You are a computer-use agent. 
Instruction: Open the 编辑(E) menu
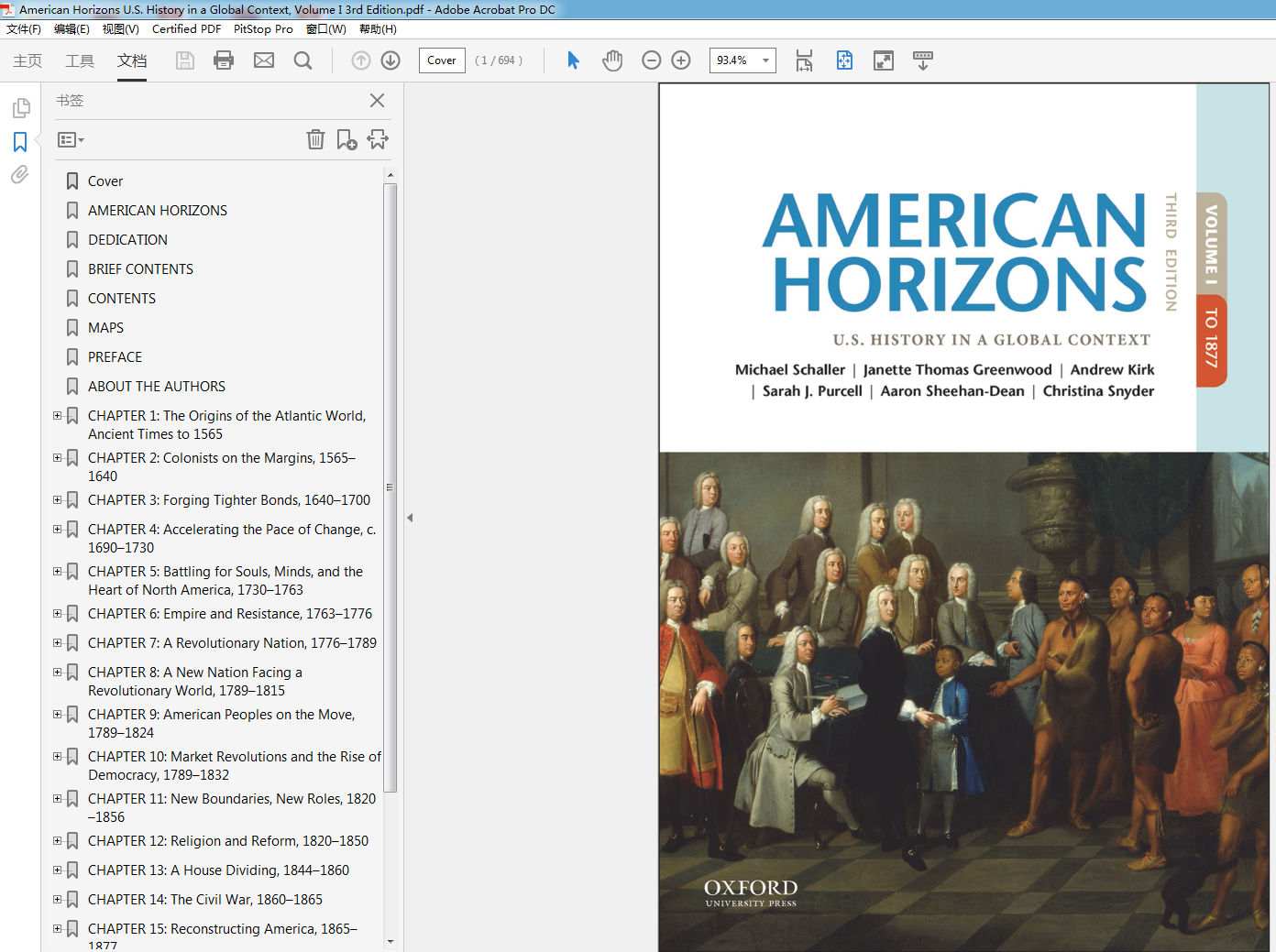[x=71, y=29]
